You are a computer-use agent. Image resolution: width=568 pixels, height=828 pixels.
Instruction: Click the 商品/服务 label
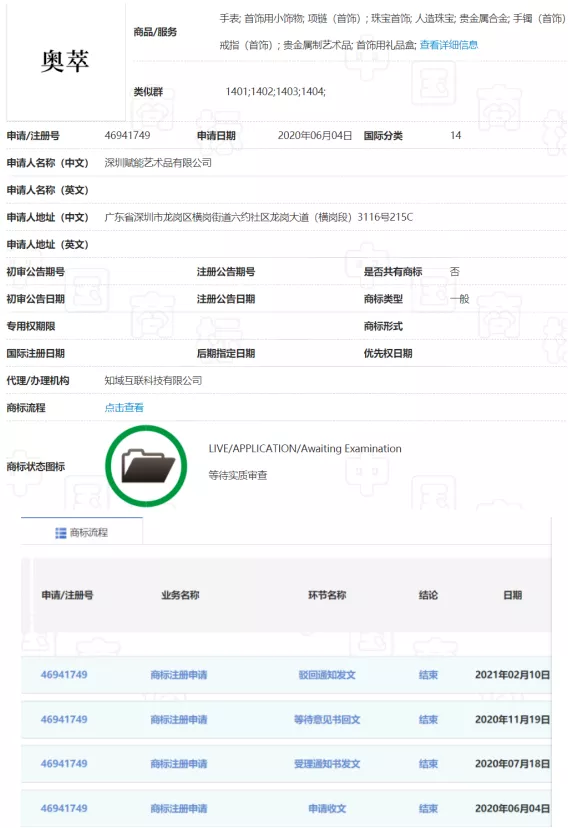pos(155,32)
